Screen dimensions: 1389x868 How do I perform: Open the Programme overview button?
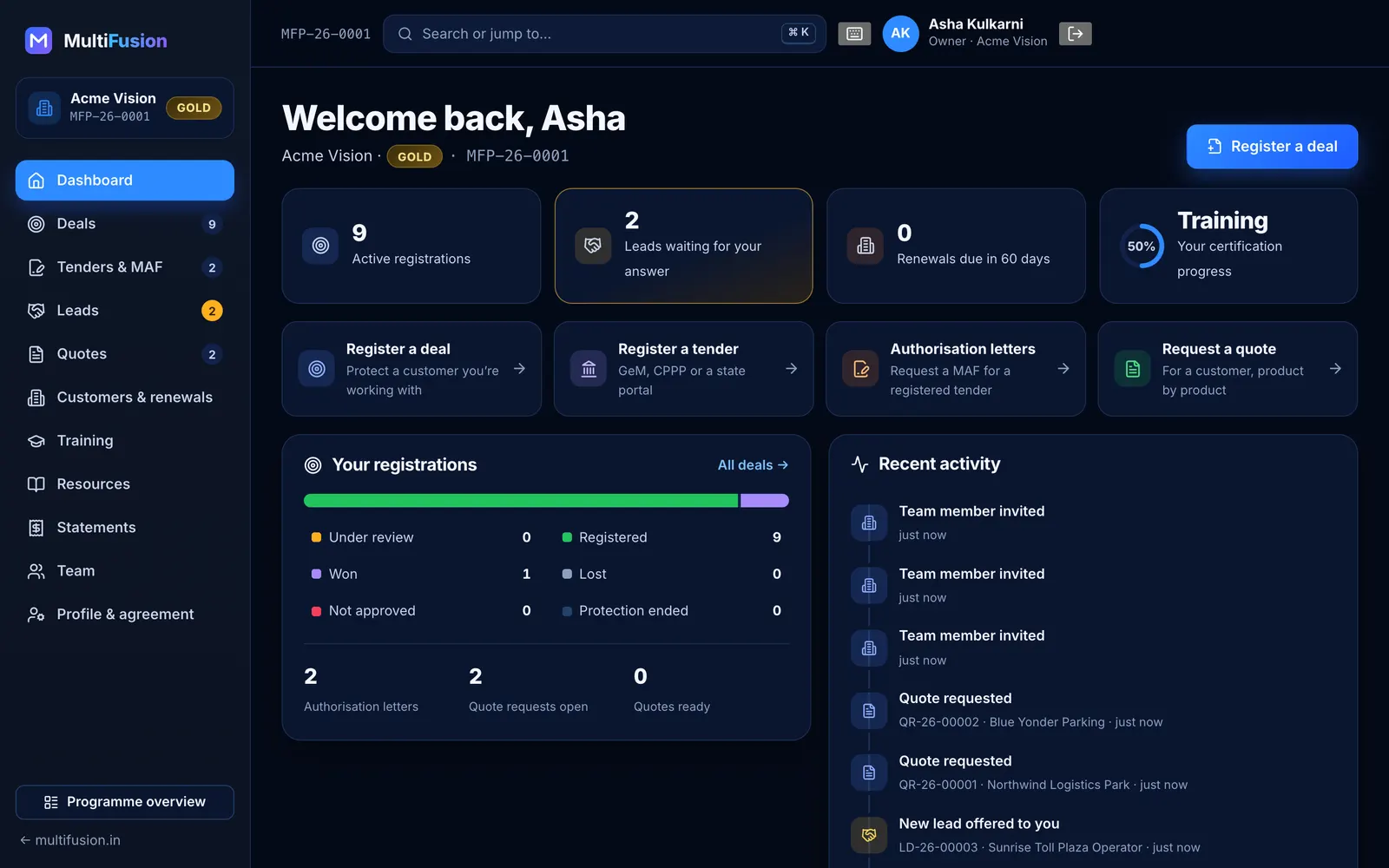(124, 802)
